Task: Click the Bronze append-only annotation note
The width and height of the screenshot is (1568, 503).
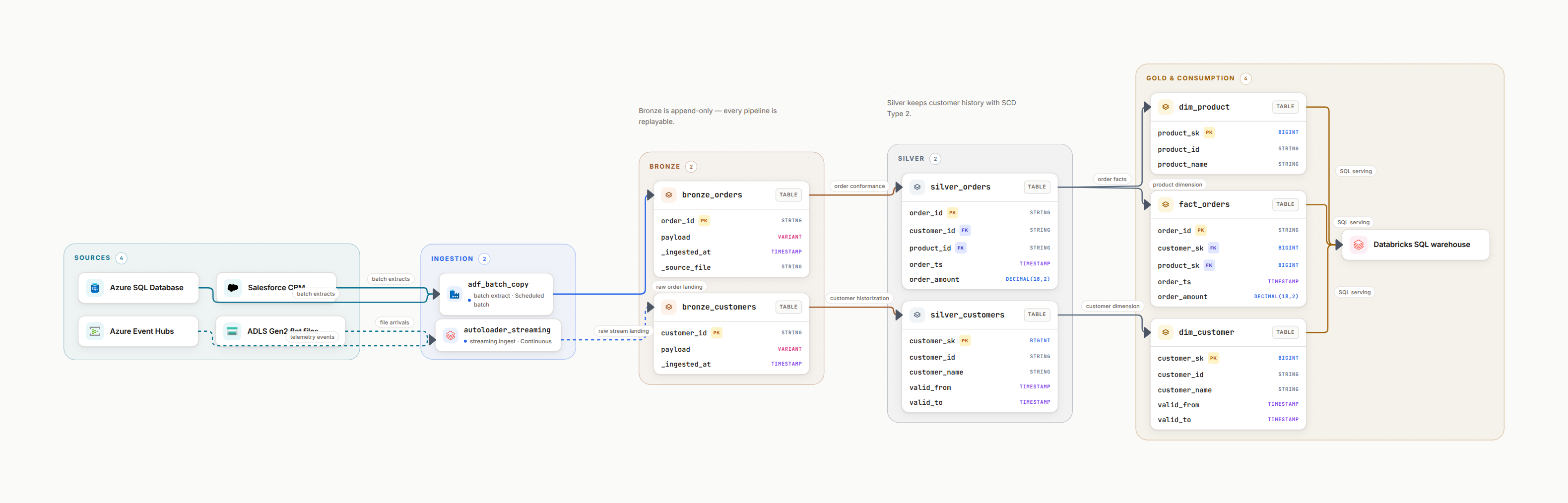Action: point(707,116)
